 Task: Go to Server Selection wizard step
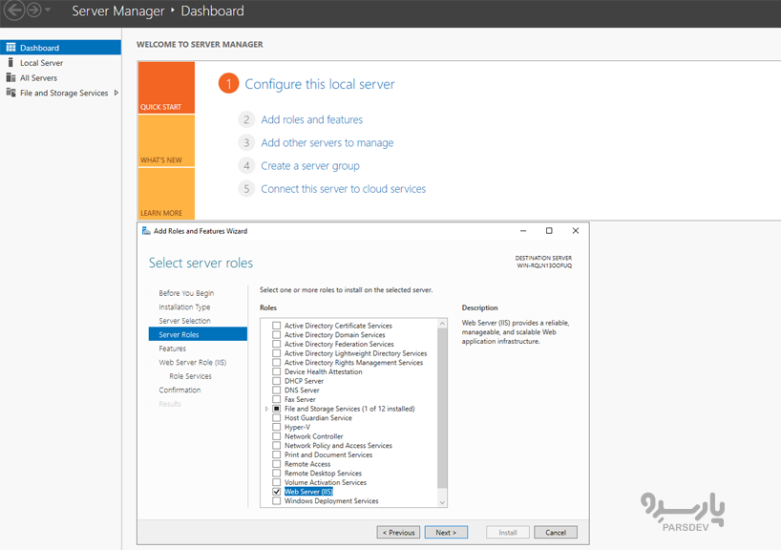(x=184, y=321)
